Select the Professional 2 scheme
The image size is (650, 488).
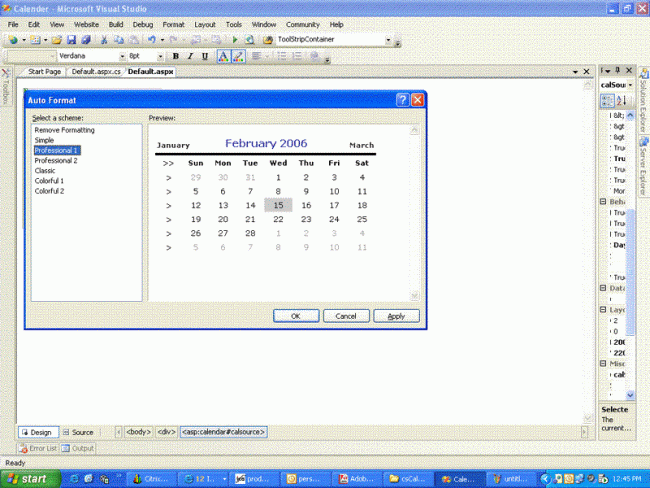pos(56,160)
